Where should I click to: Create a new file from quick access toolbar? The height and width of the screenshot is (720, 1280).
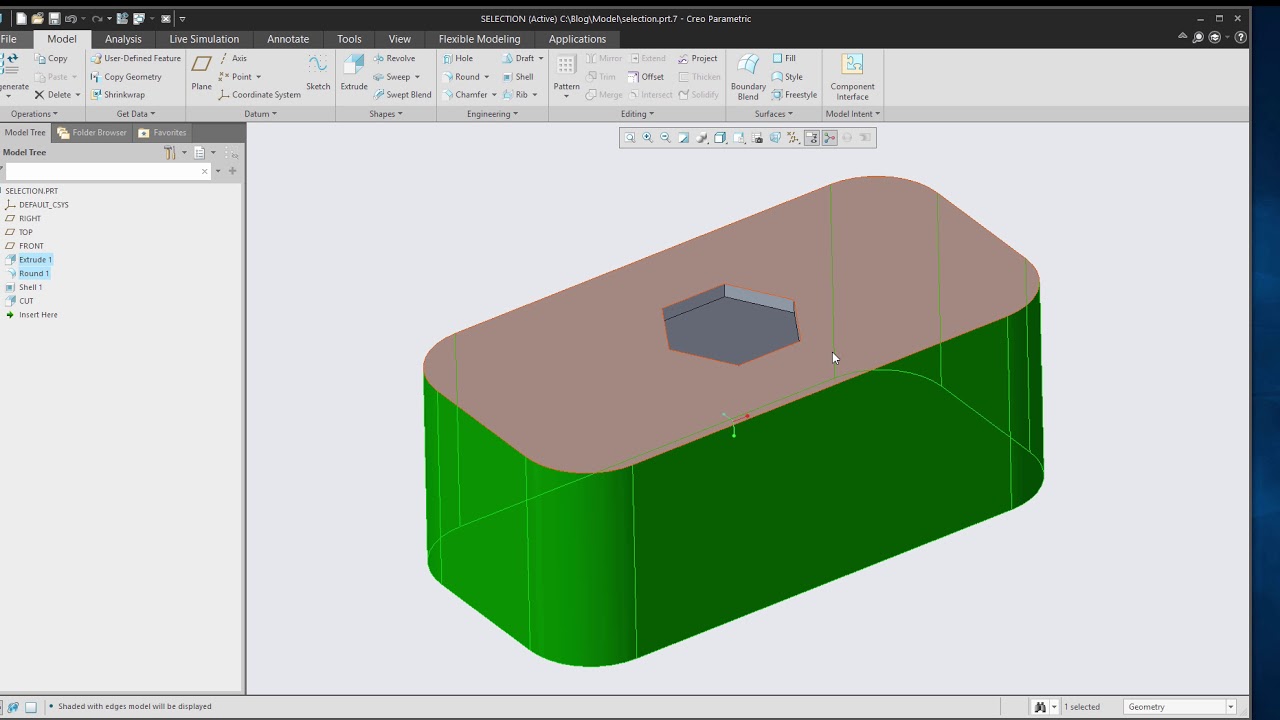[x=21, y=18]
